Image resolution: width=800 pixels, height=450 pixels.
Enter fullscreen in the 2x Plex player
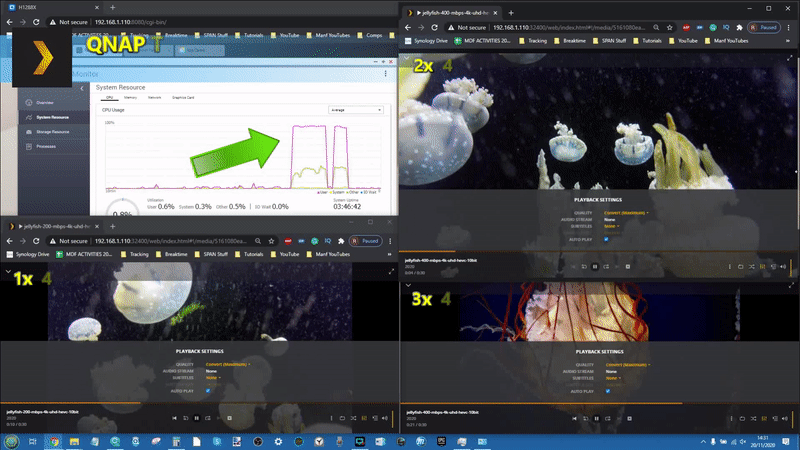pos(790,58)
